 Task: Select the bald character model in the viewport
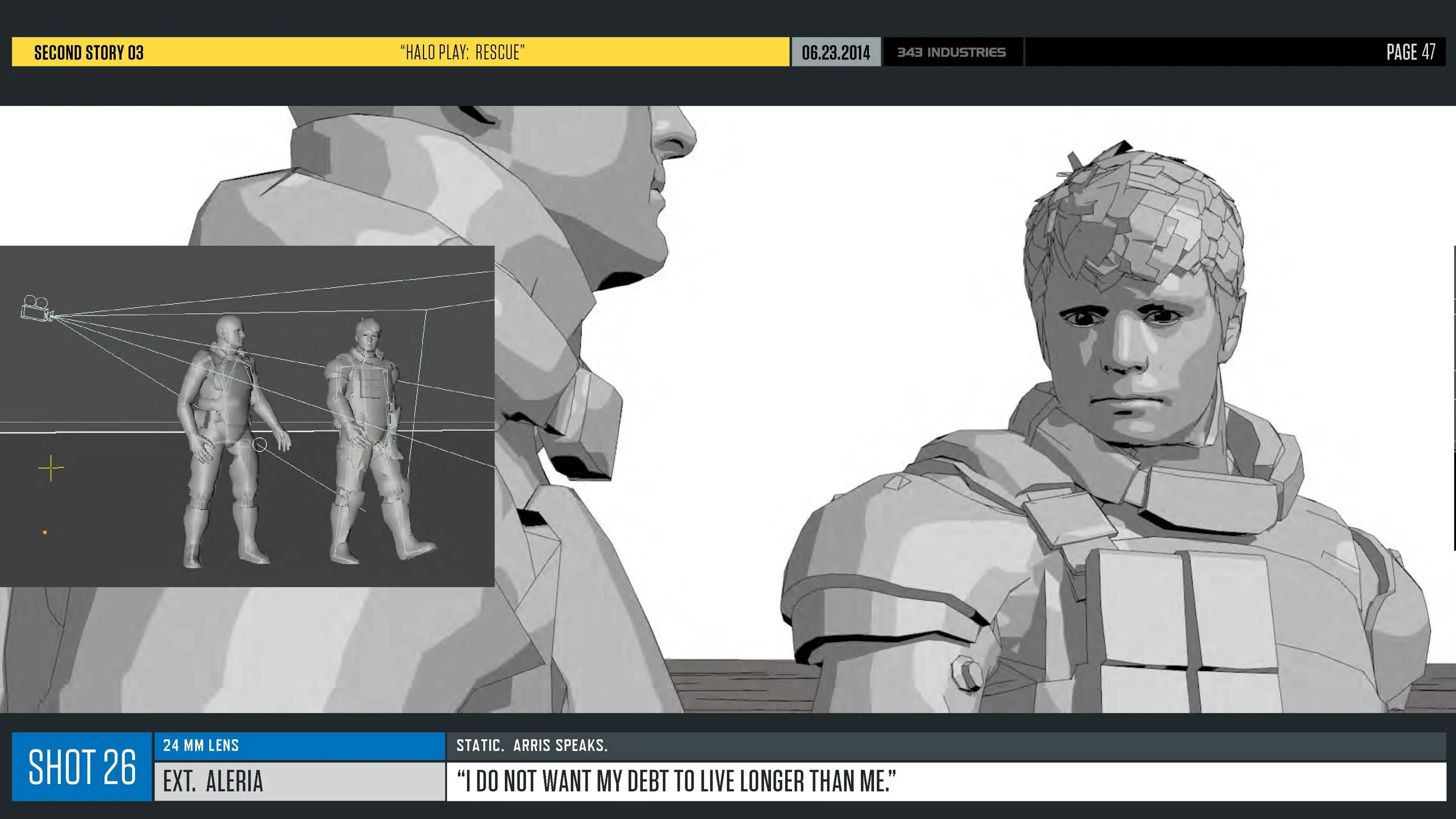point(228,419)
